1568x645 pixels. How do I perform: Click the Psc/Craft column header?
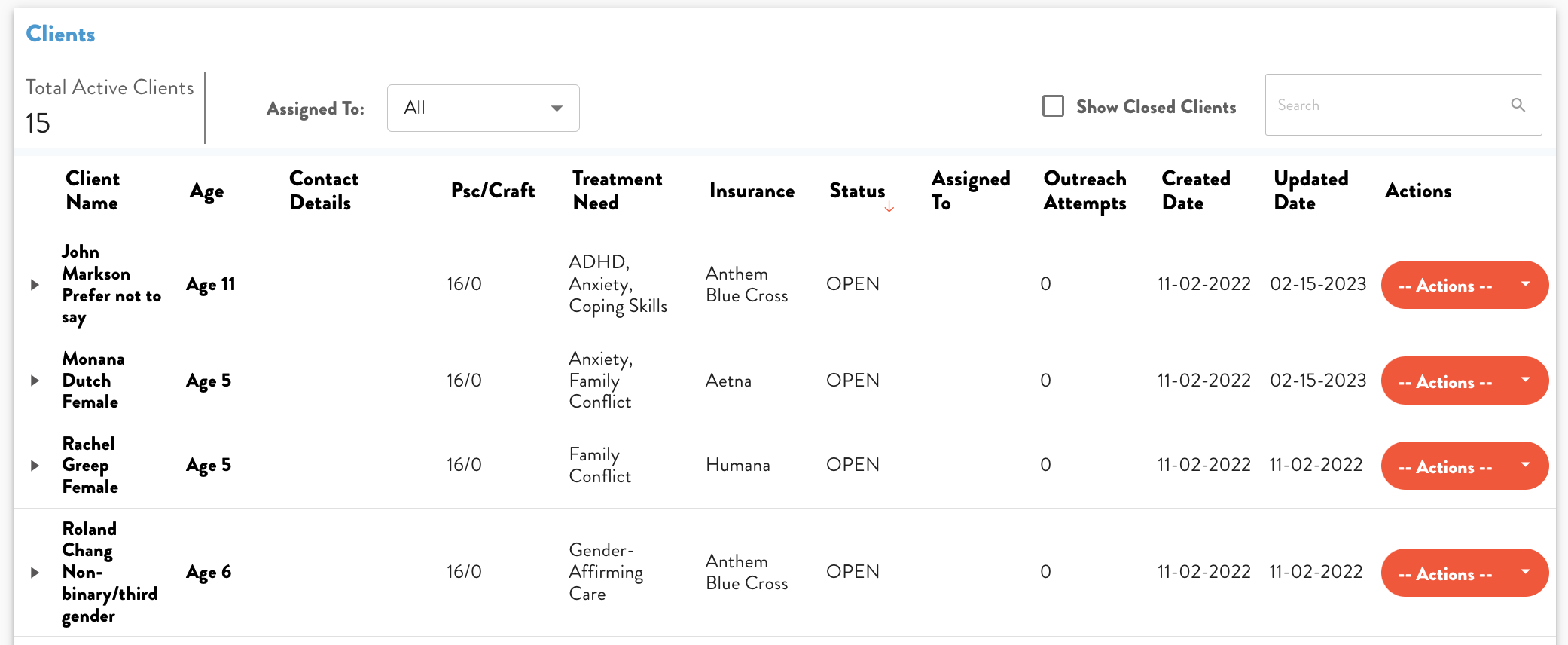(x=493, y=191)
